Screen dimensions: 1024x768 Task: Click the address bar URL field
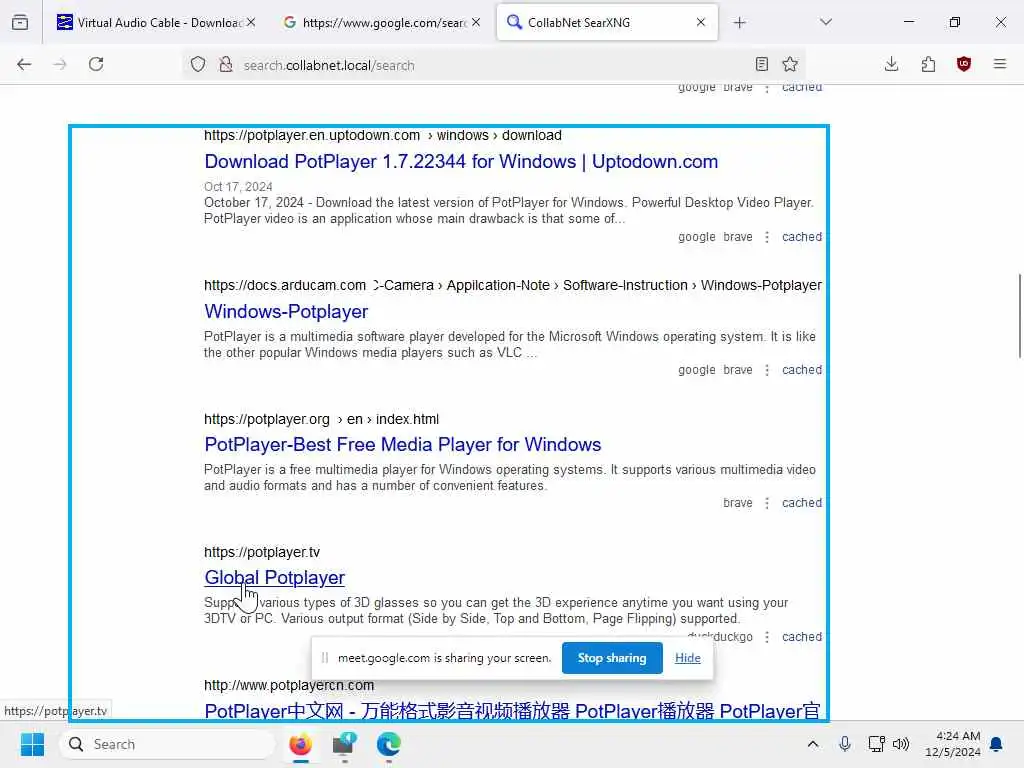click(494, 65)
